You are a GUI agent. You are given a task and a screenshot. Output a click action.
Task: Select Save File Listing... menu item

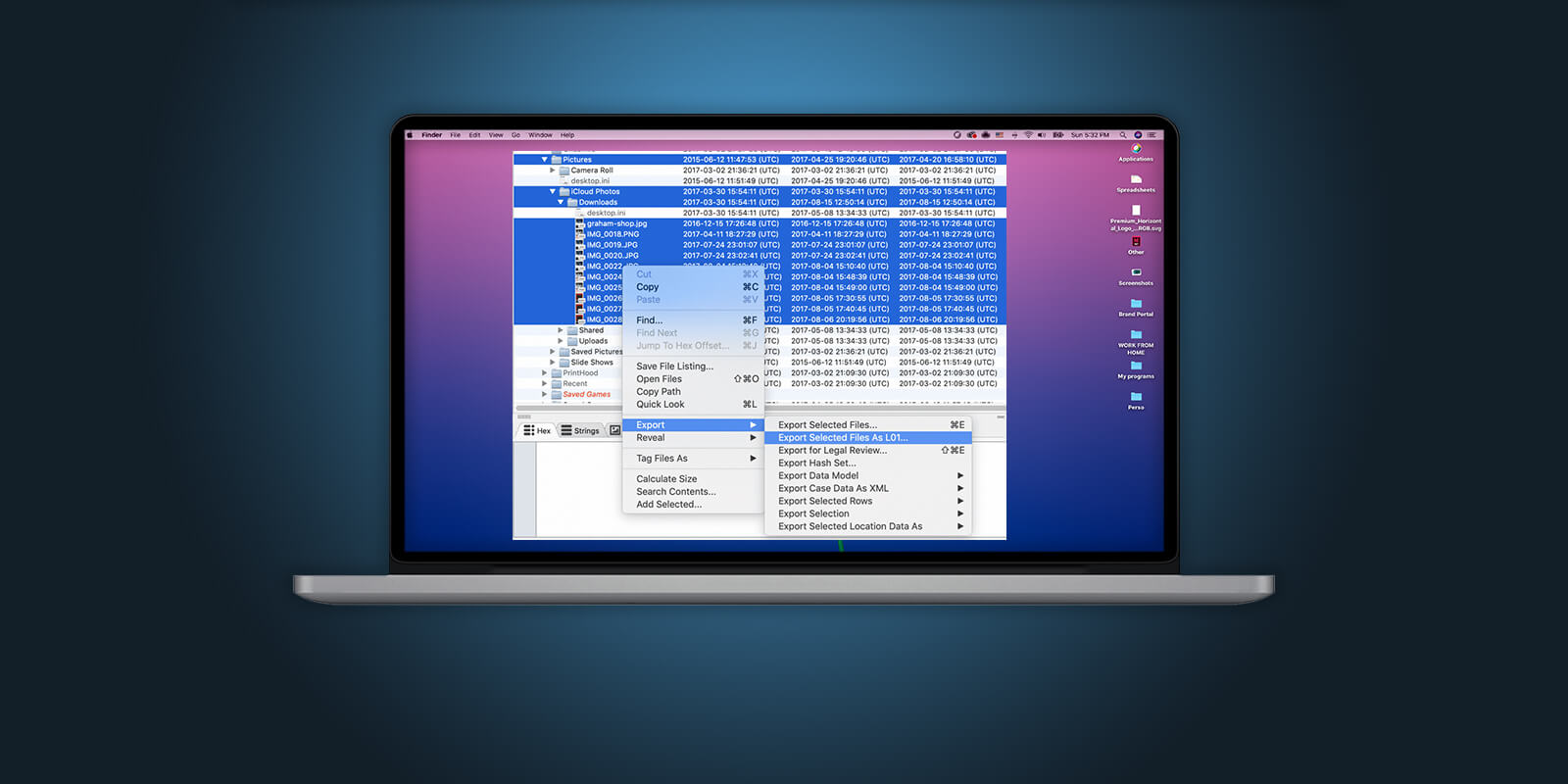(x=694, y=367)
